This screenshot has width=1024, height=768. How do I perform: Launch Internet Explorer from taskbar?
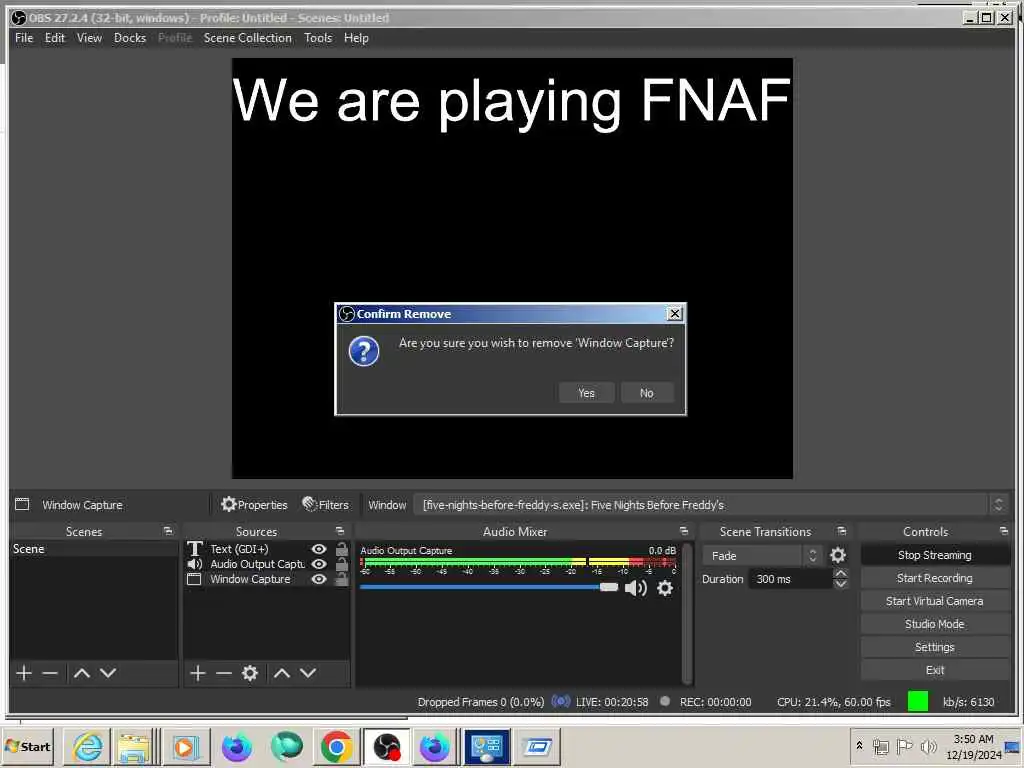click(x=88, y=746)
